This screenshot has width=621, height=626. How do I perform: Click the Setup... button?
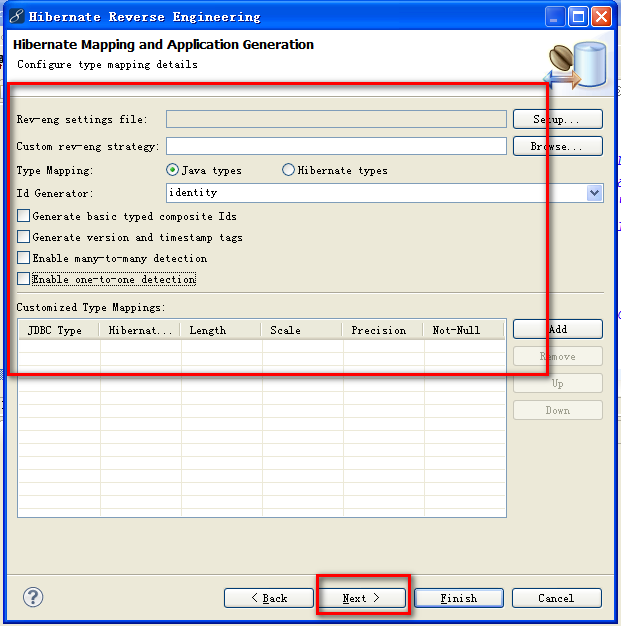click(x=558, y=119)
